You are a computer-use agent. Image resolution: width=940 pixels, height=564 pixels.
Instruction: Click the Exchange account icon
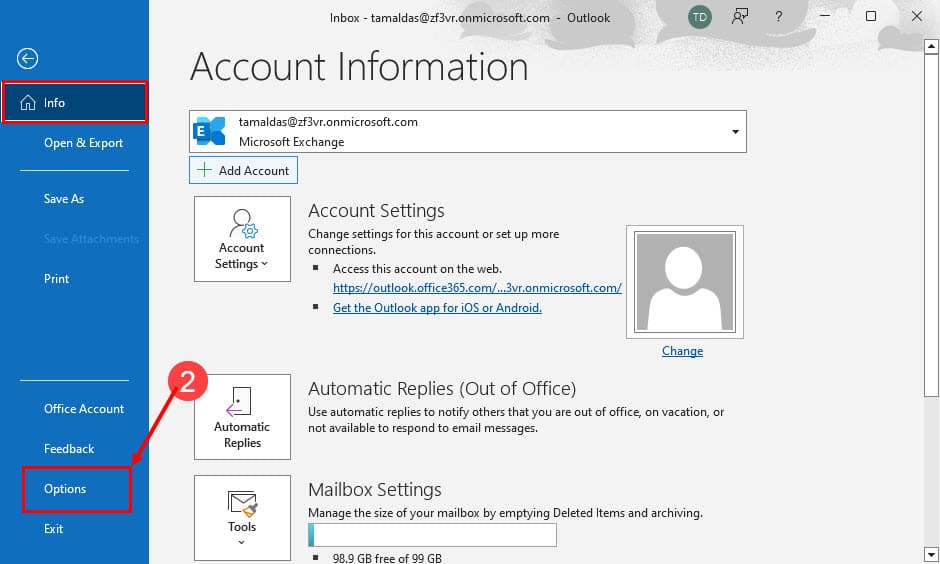pyautogui.click(x=209, y=131)
